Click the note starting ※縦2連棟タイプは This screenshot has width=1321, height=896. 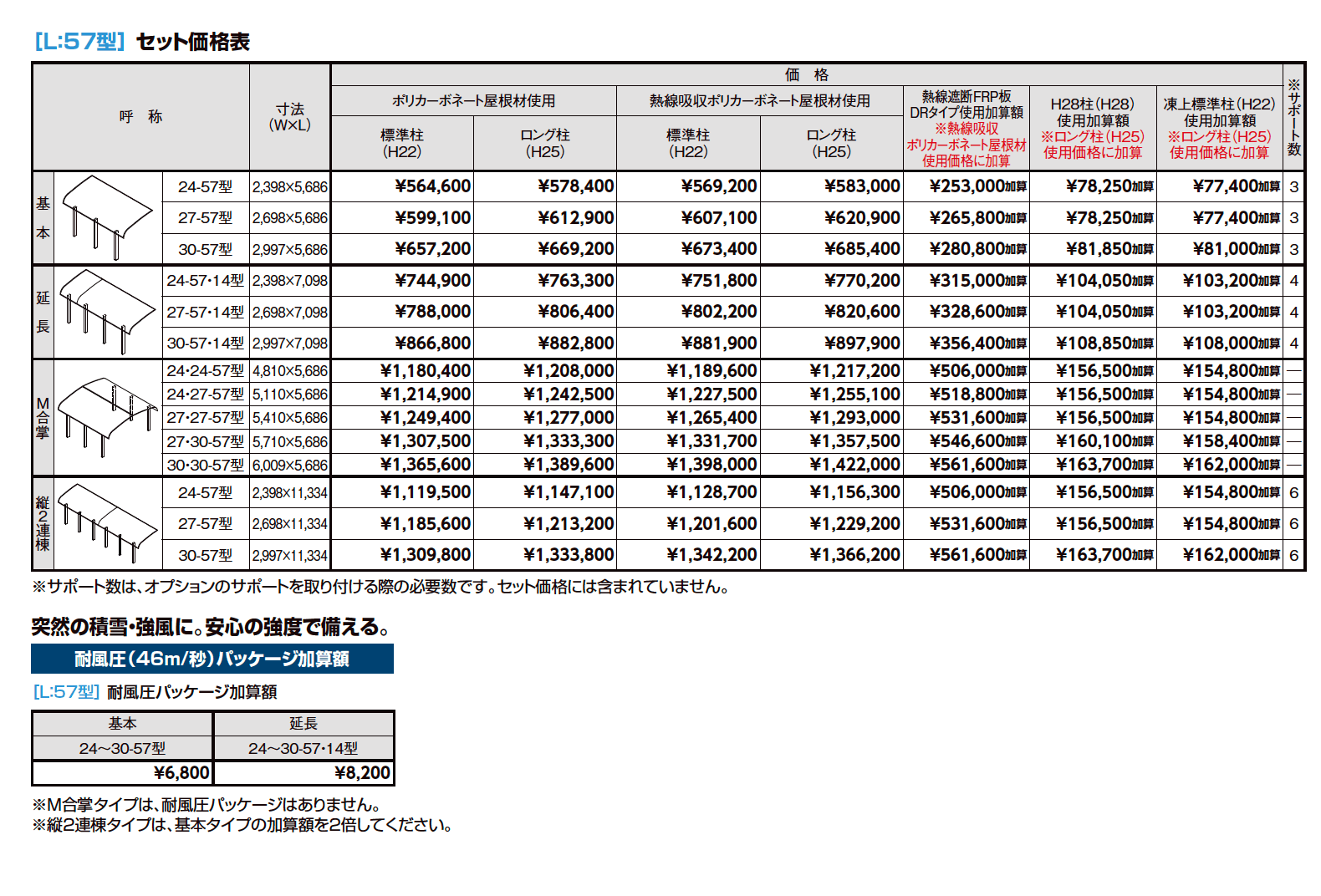tap(244, 825)
